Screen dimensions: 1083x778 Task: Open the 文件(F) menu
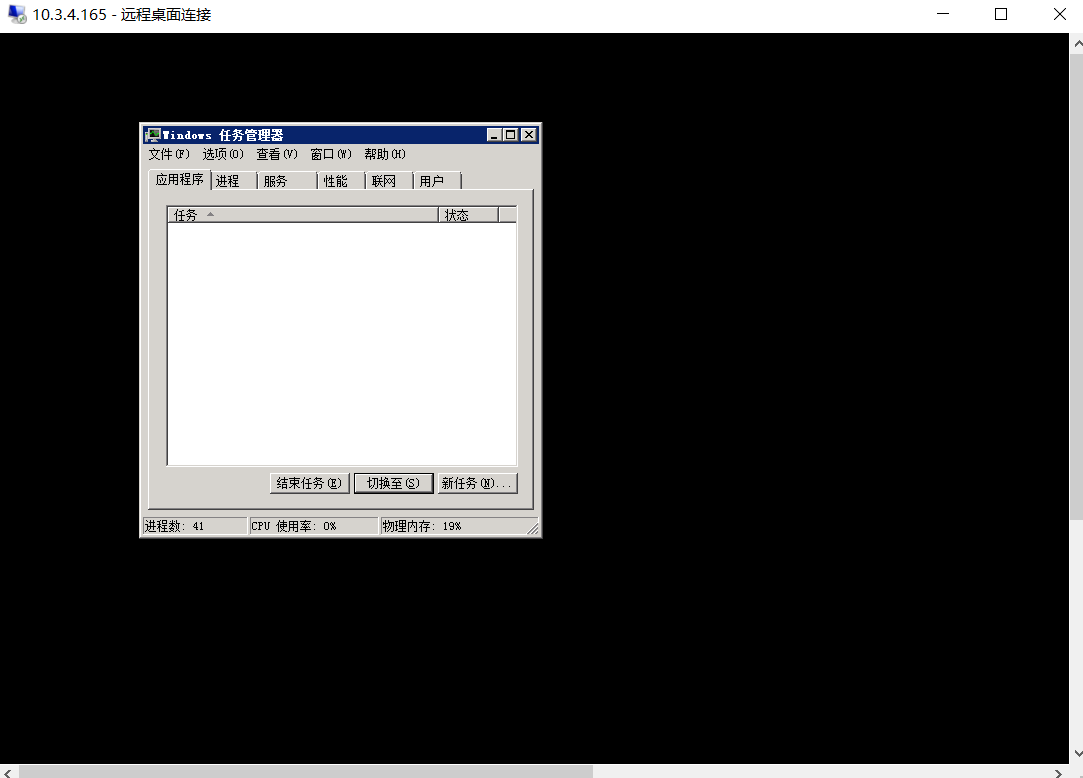[168, 154]
